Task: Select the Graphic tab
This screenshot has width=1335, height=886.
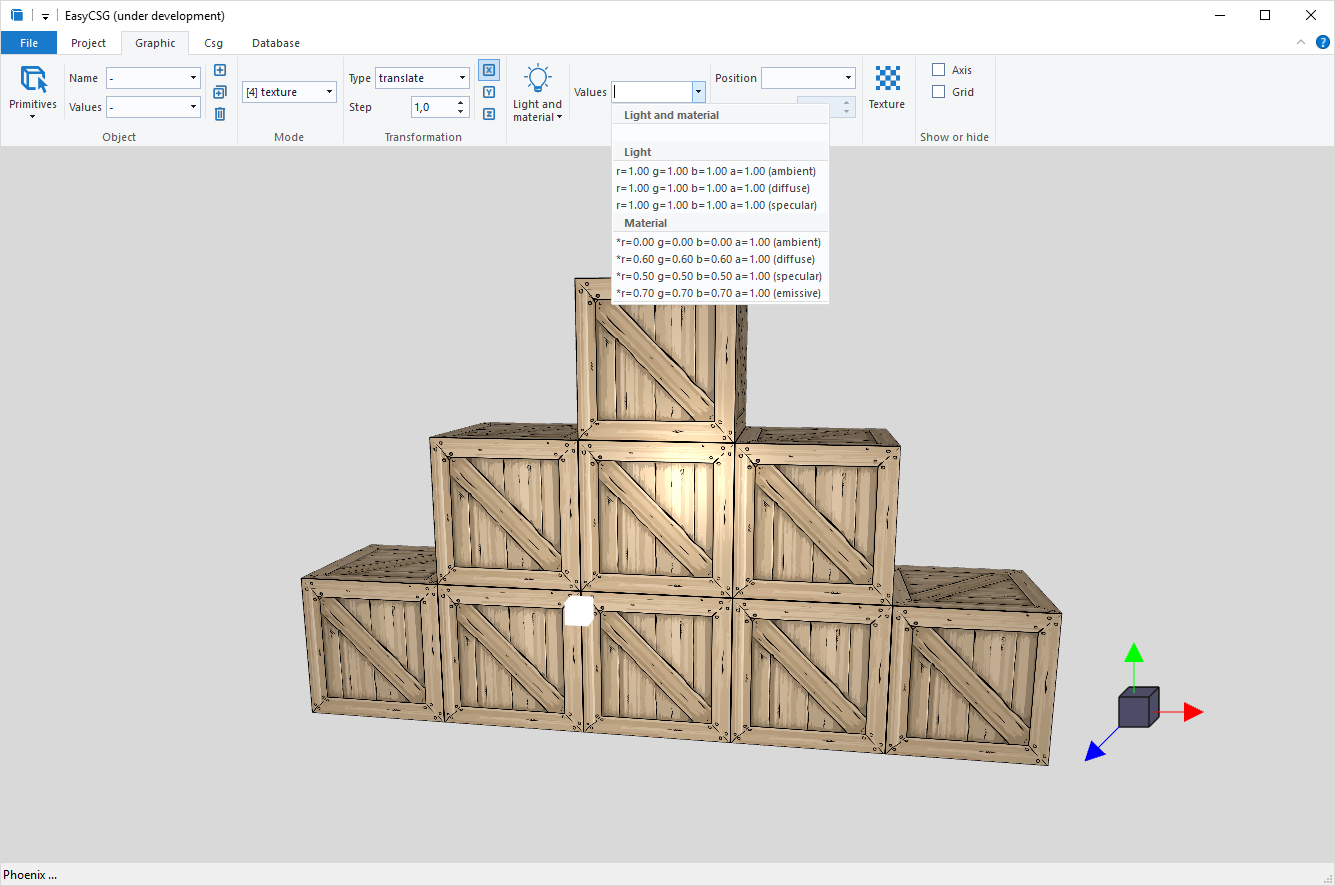Action: [x=155, y=43]
